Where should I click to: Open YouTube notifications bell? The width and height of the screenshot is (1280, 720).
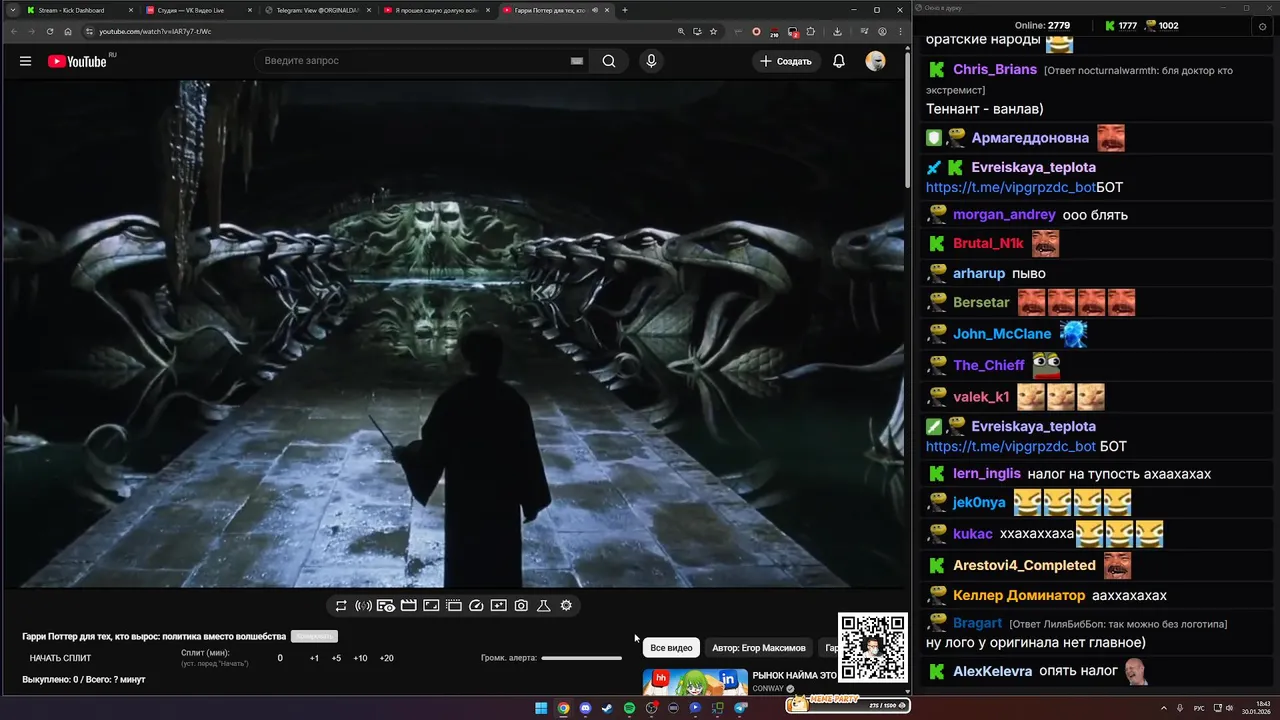point(839,61)
